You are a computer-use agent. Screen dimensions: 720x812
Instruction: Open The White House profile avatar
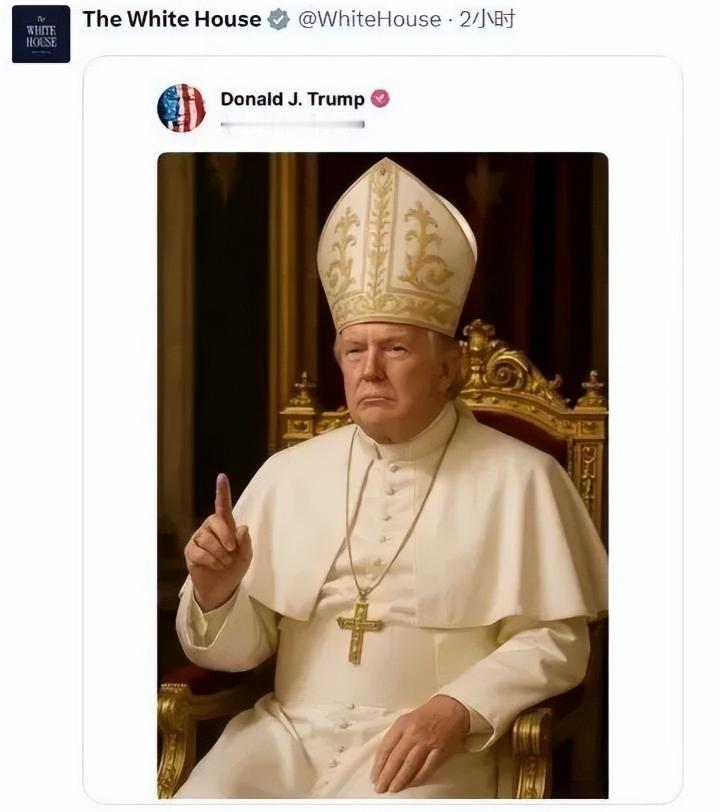click(41, 34)
